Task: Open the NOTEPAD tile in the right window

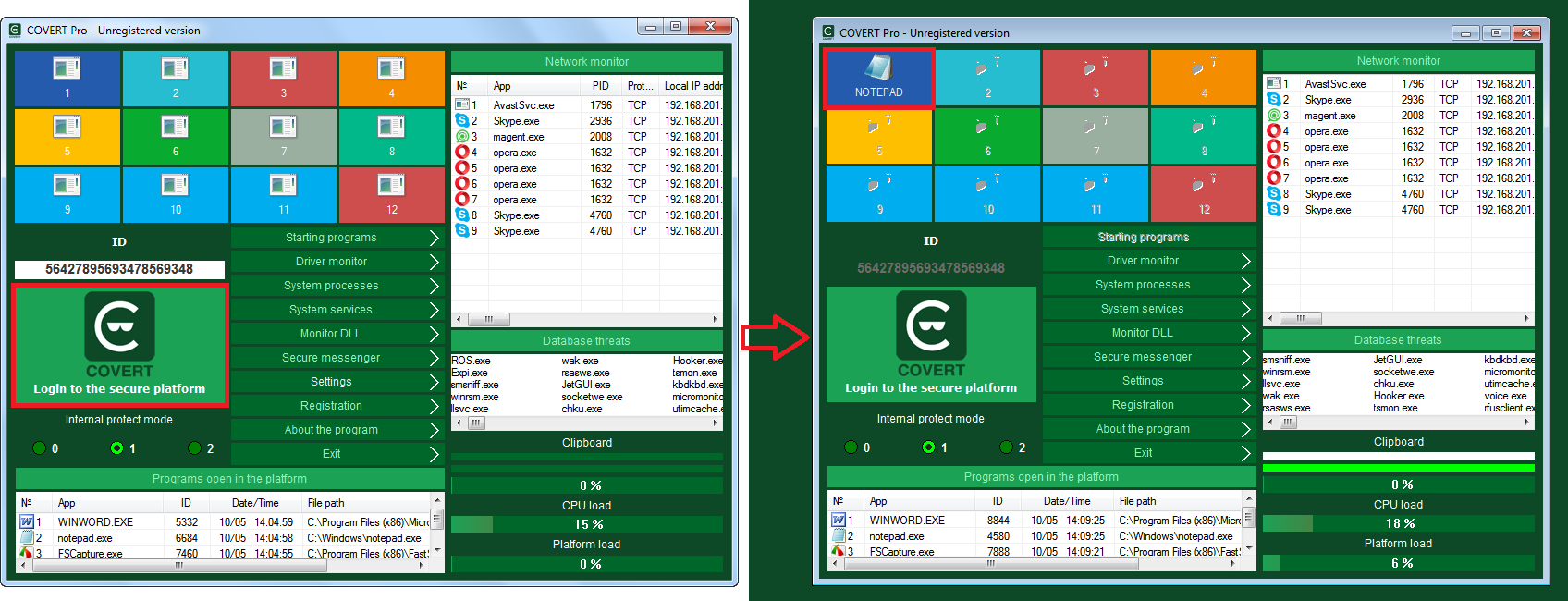Action: click(x=878, y=78)
